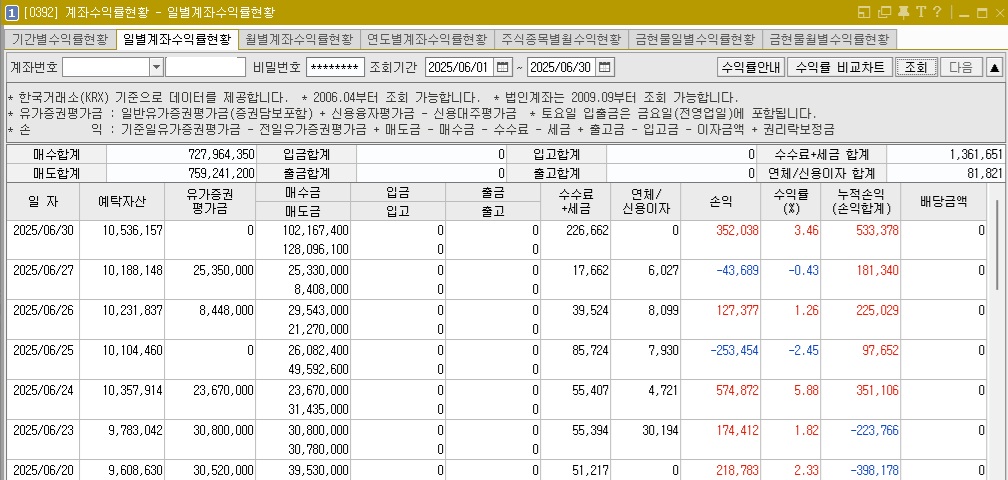This screenshot has height=480, width=1008.
Task: Collapse the info panel with the up-triangle button
Action: [x=994, y=67]
